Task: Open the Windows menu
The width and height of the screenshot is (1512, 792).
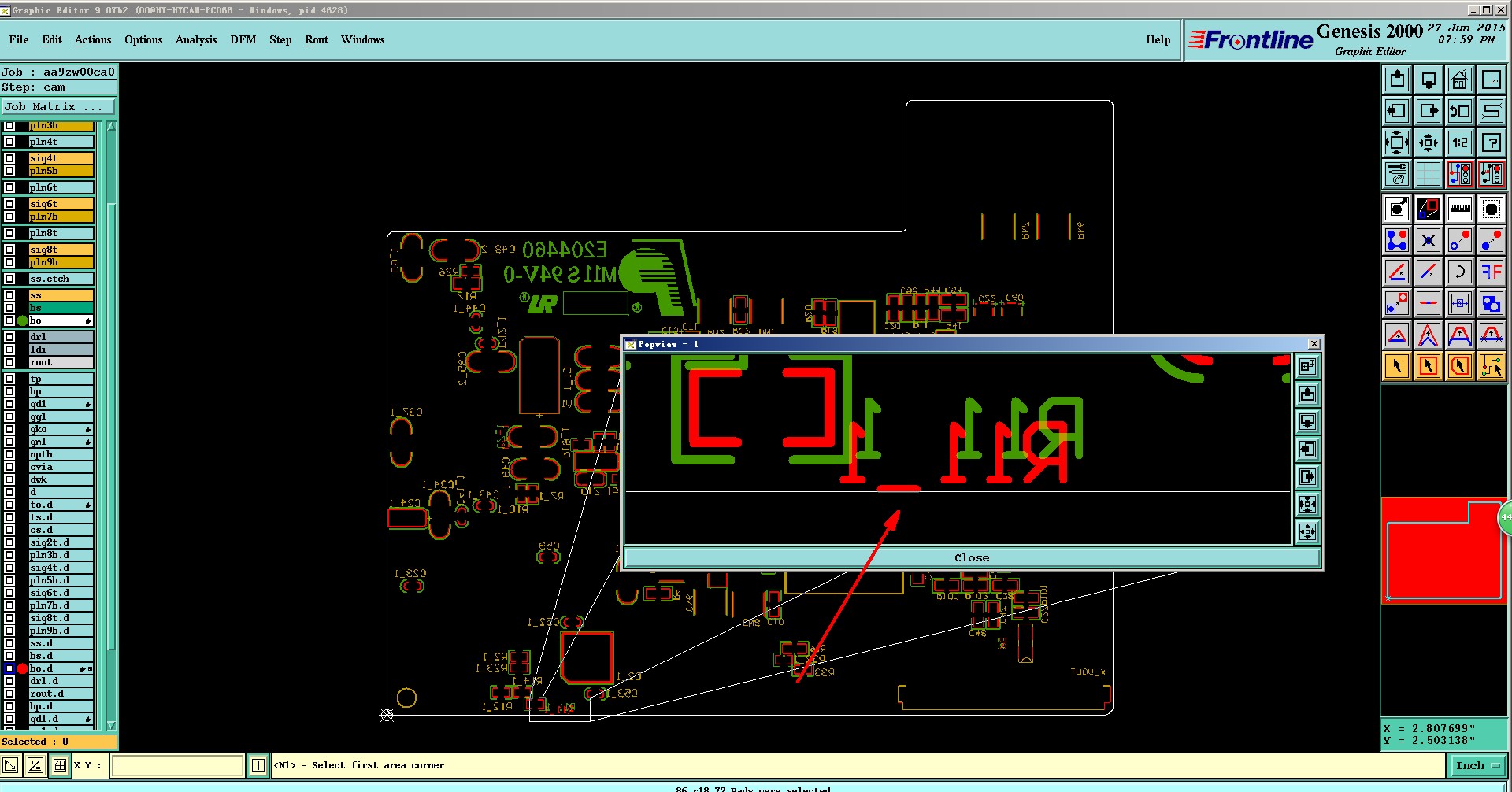Action: pyautogui.click(x=363, y=39)
